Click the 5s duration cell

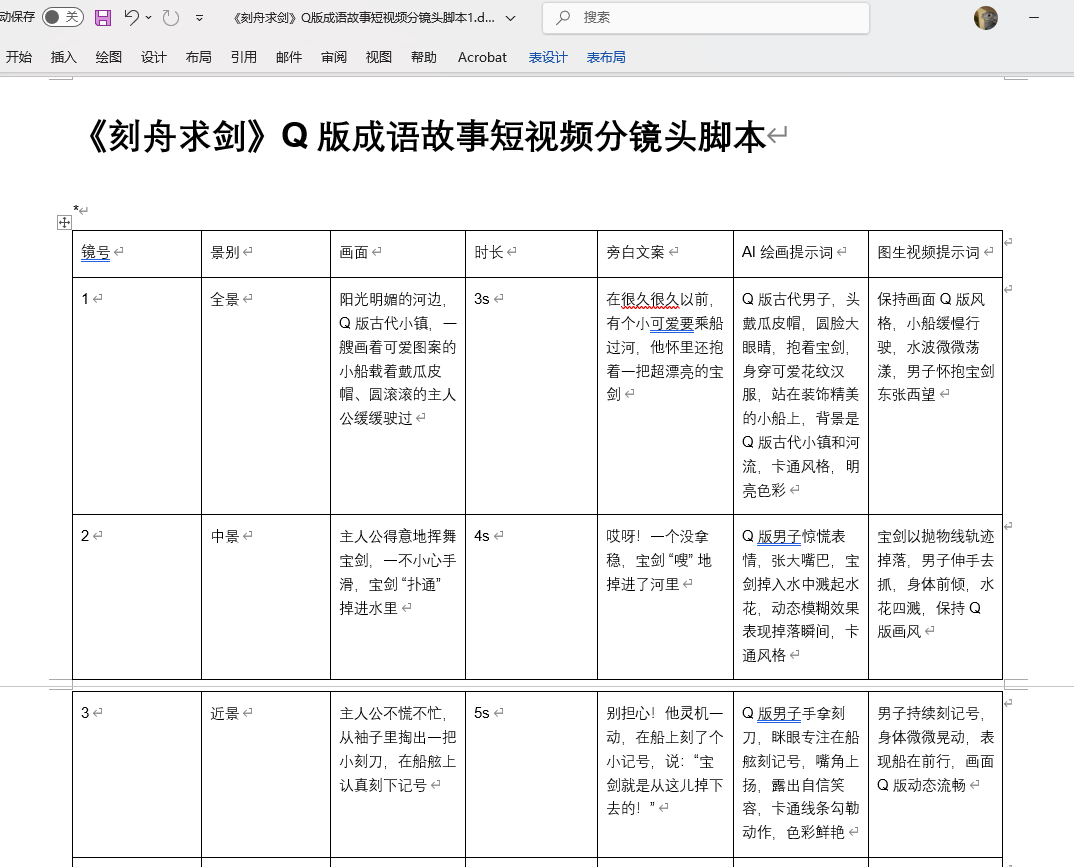point(532,774)
